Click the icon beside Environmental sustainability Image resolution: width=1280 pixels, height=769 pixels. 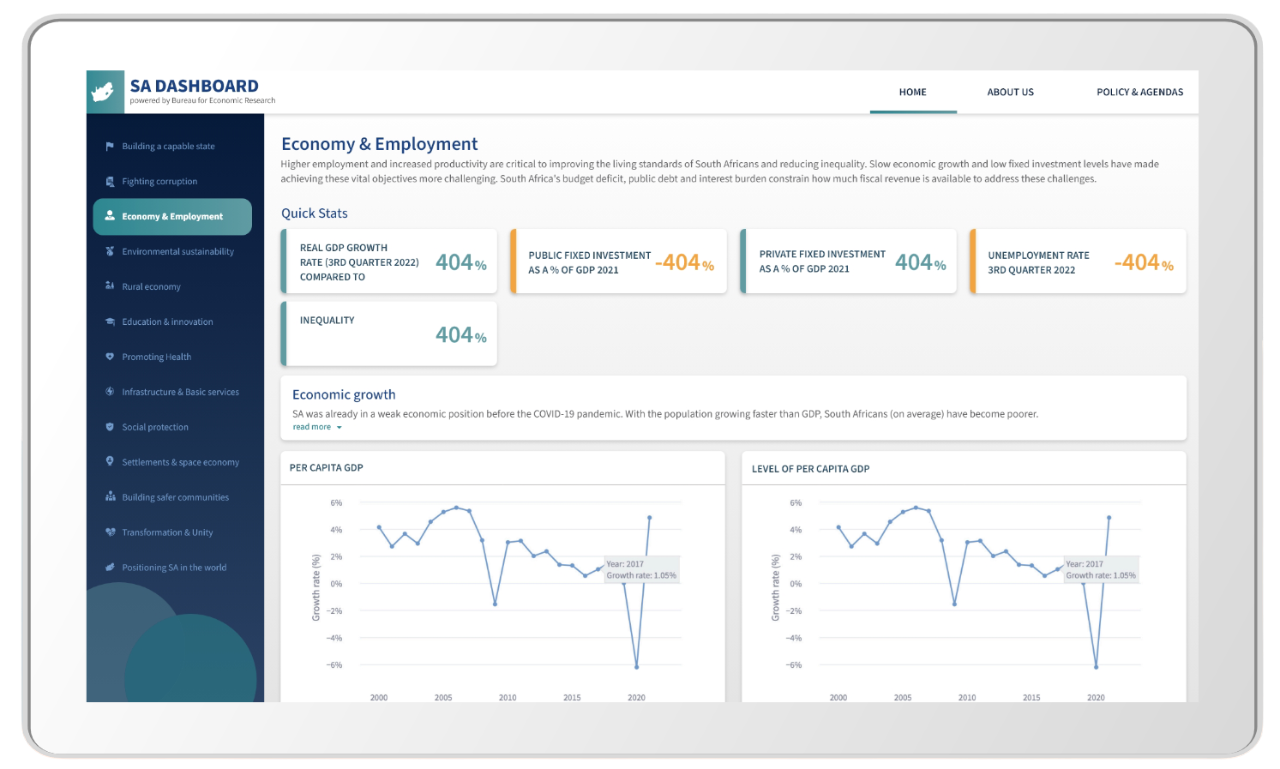(110, 251)
